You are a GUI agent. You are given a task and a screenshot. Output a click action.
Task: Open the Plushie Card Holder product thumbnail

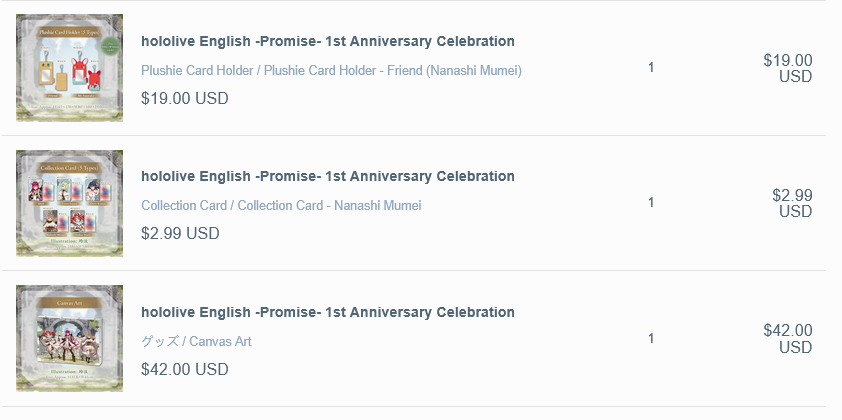(x=69, y=68)
